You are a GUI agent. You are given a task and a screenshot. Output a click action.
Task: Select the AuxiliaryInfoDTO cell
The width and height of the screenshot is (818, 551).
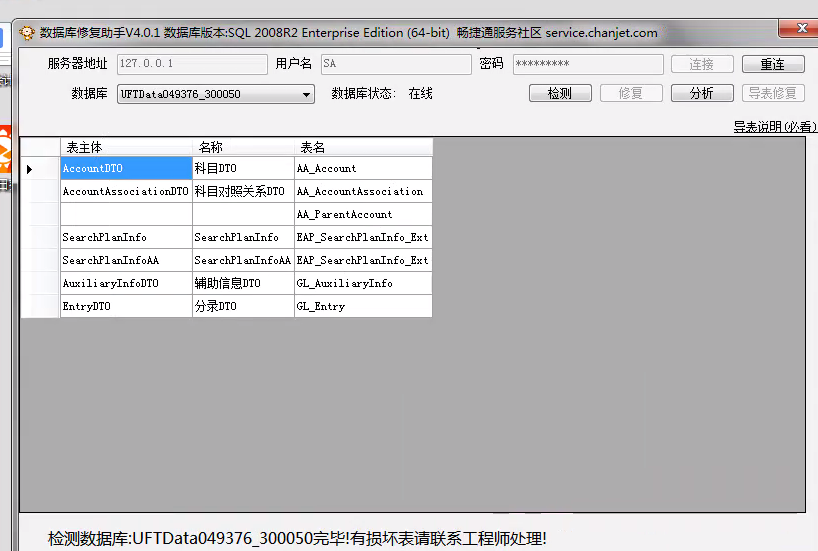point(126,283)
